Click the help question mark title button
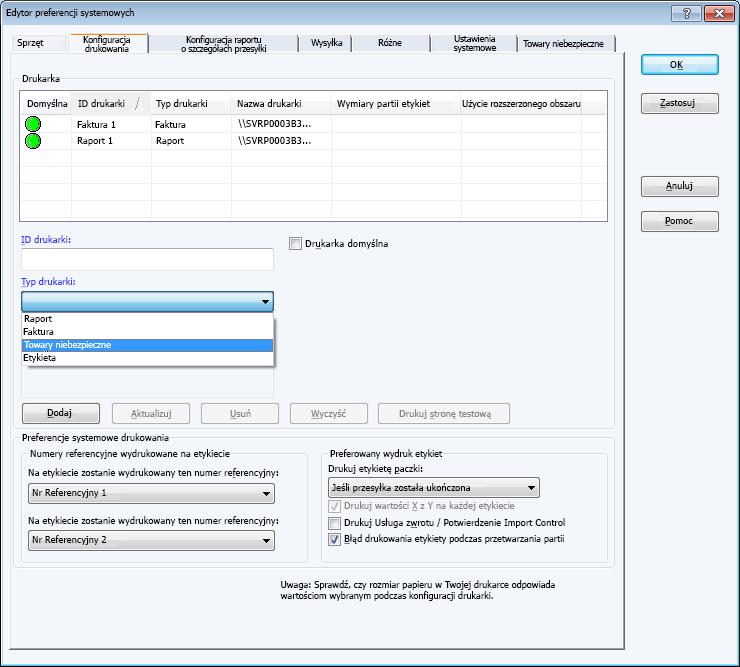This screenshot has width=740, height=667. coord(687,13)
